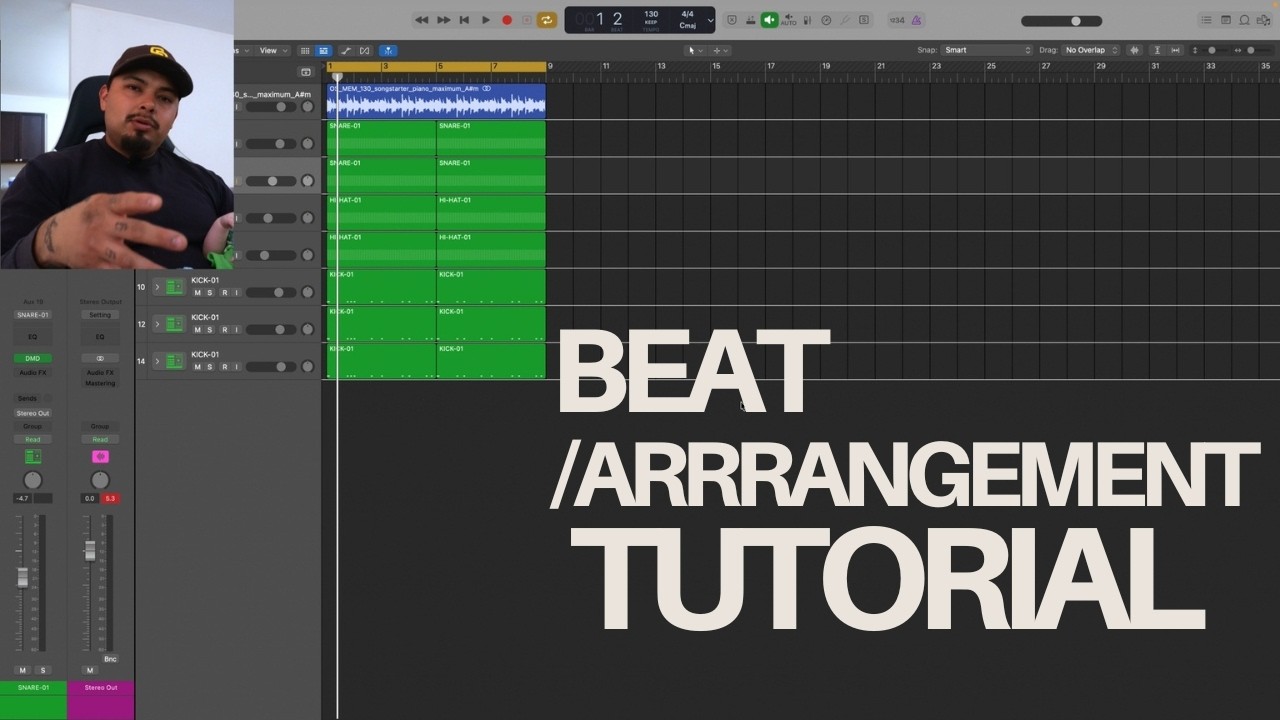
Task: Go to beginning with transport button
Action: pyautogui.click(x=465, y=20)
